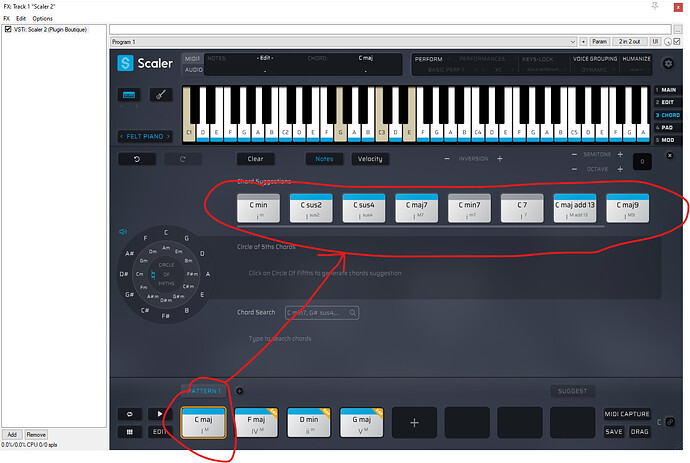Toggle MIDI input mode
The image size is (690, 463).
[x=192, y=59]
